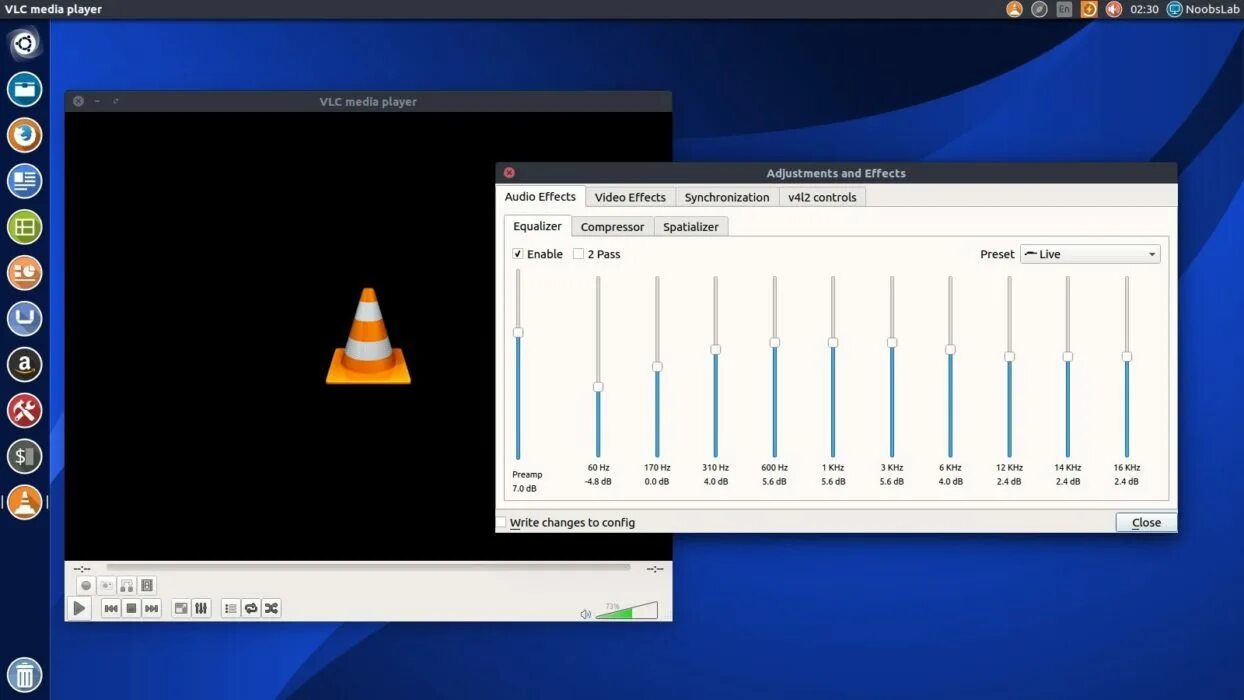The width and height of the screenshot is (1244, 700).
Task: Open the Files manager in launcher
Action: [x=25, y=89]
